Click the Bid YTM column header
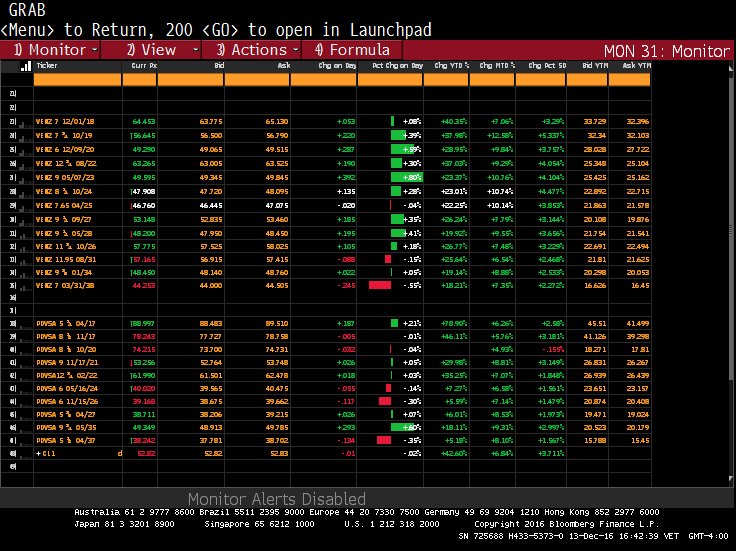This screenshot has height=551, width=736. click(593, 66)
